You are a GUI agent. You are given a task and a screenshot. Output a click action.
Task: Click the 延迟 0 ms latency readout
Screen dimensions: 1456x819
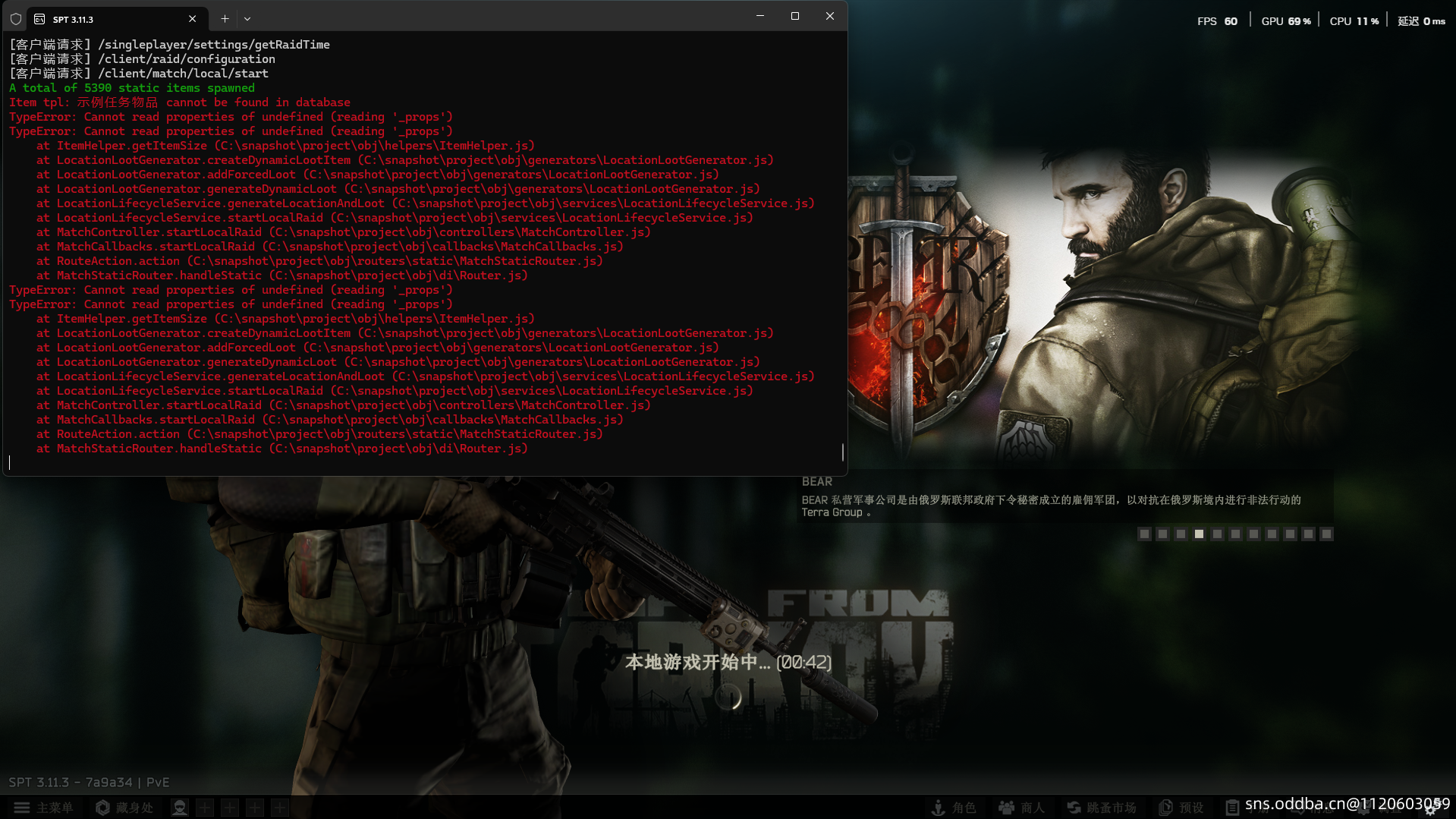[1422, 21]
